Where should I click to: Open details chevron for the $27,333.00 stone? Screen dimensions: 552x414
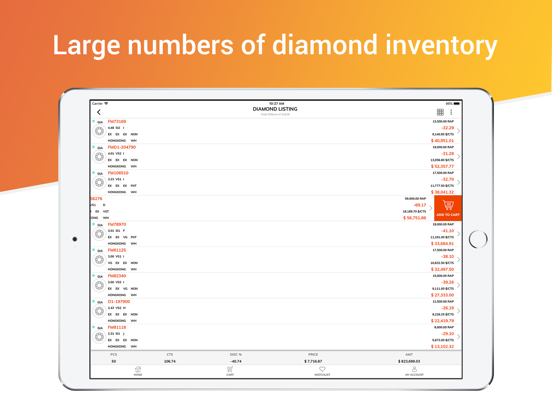click(458, 285)
